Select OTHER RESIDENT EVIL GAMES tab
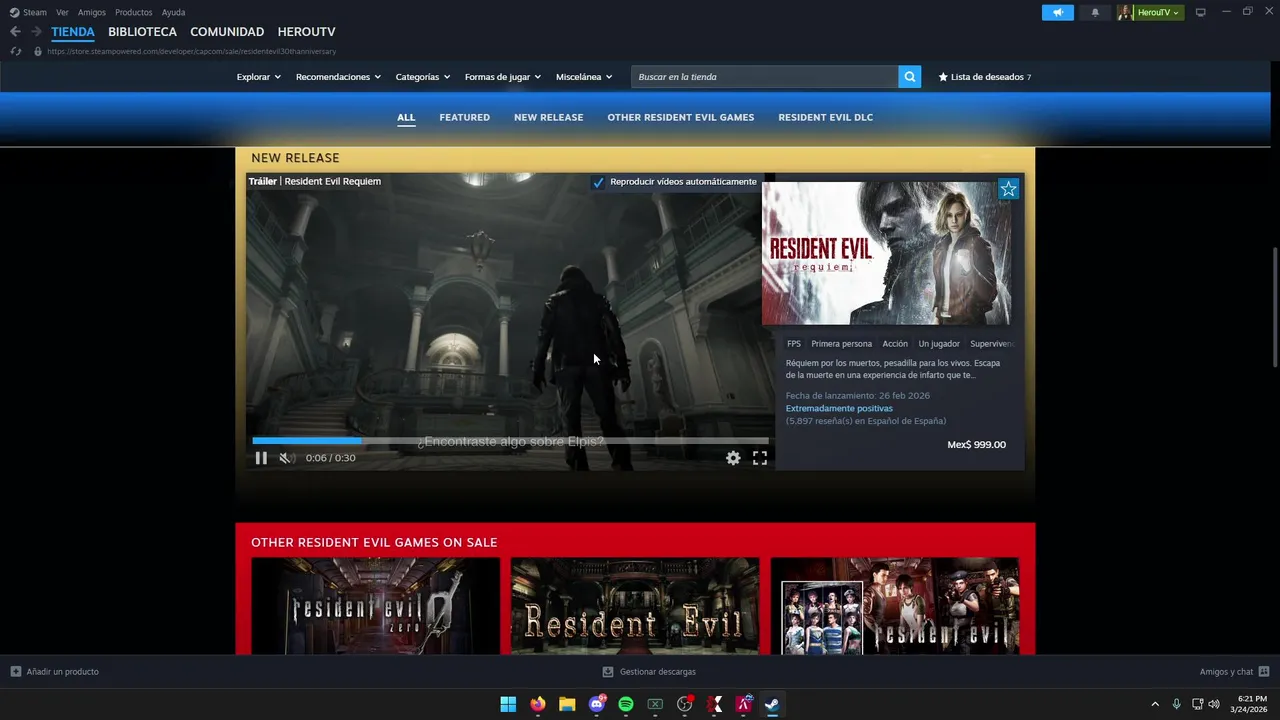The height and width of the screenshot is (720, 1280). [x=681, y=117]
